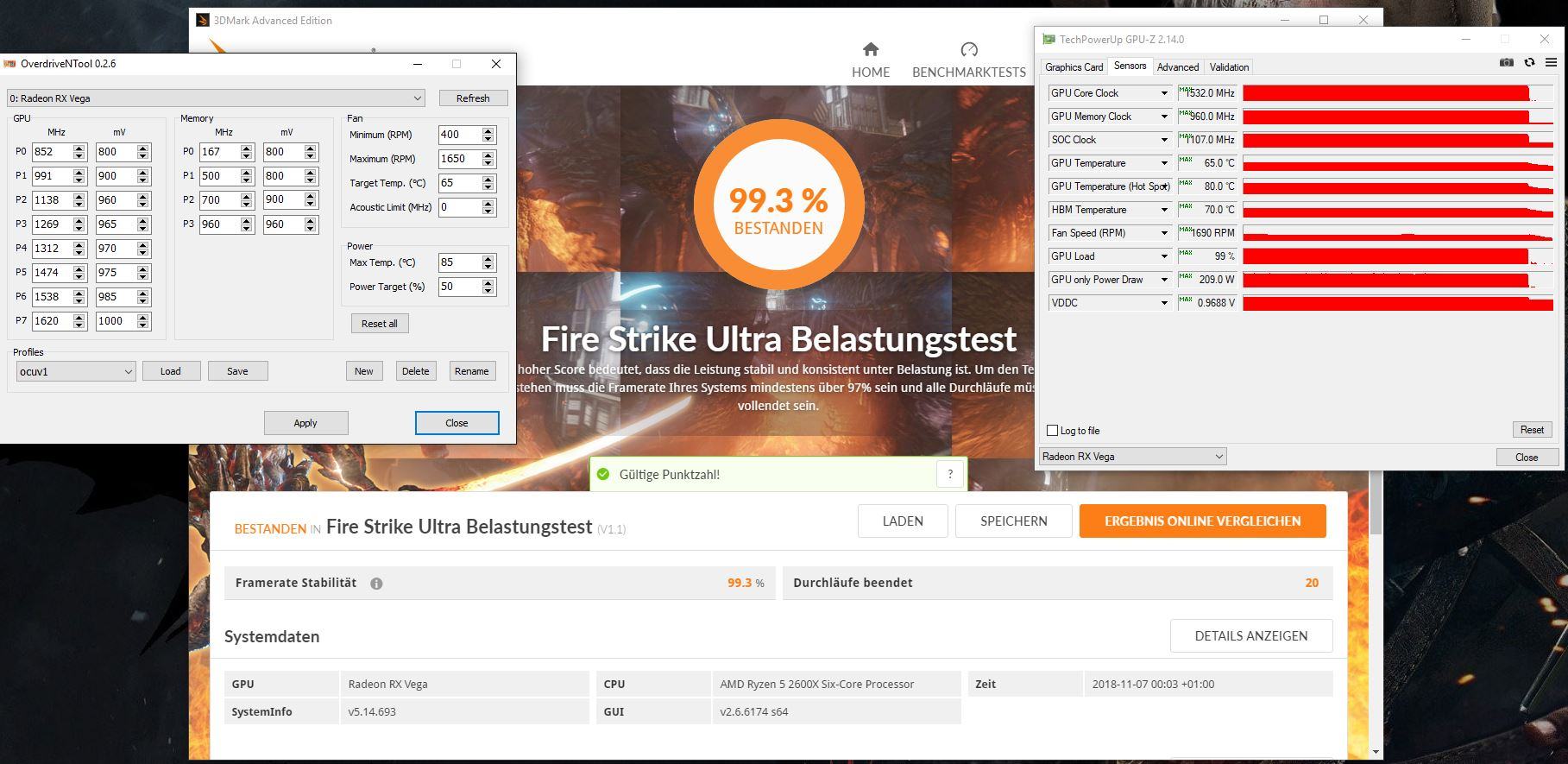
Task: Expand the GPU Temperature sensor dropdown
Action: pos(1164,163)
